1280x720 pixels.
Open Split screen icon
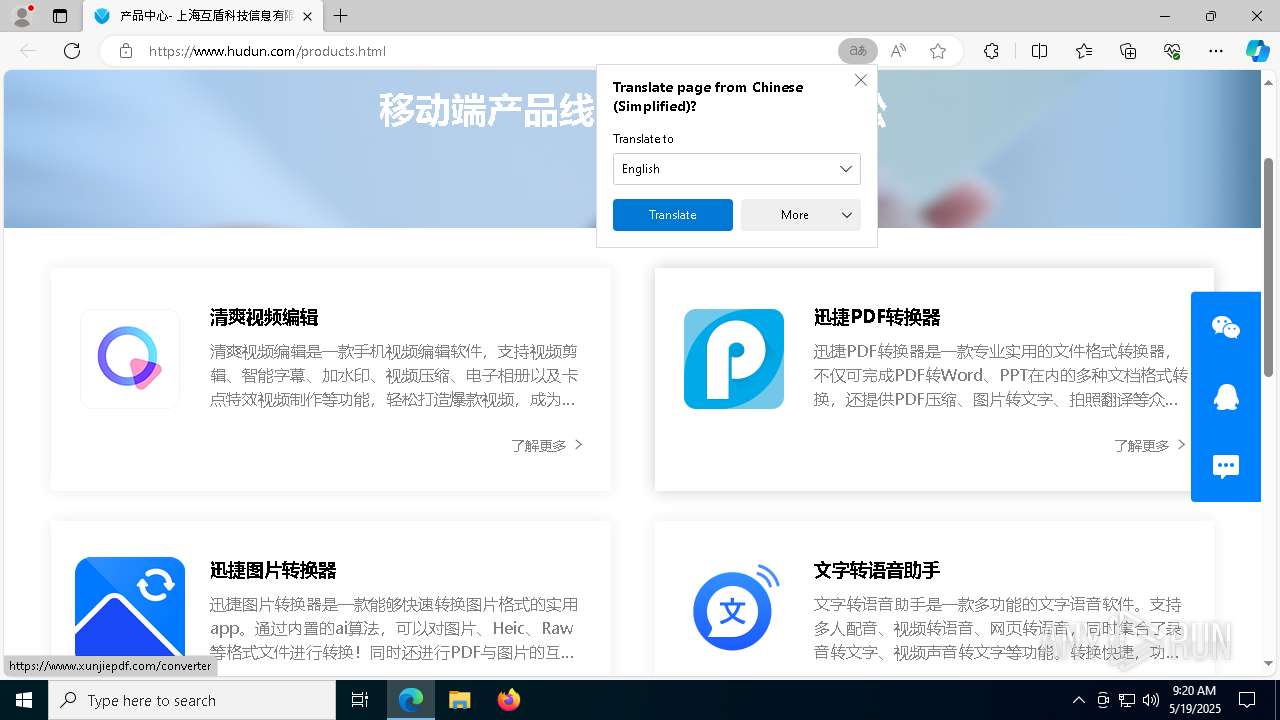tap(1039, 51)
